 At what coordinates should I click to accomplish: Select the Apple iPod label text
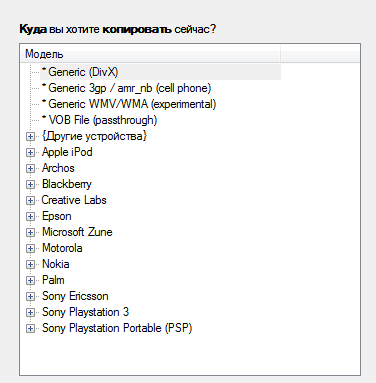[67, 152]
